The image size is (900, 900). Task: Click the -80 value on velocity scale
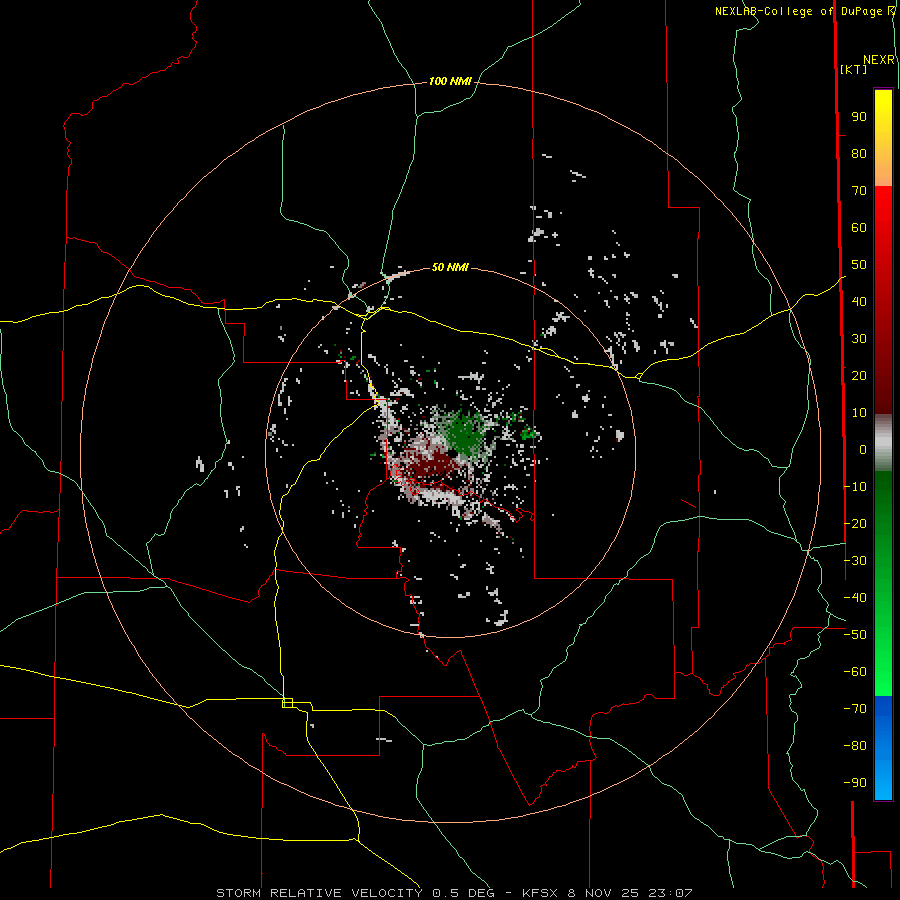(x=855, y=746)
